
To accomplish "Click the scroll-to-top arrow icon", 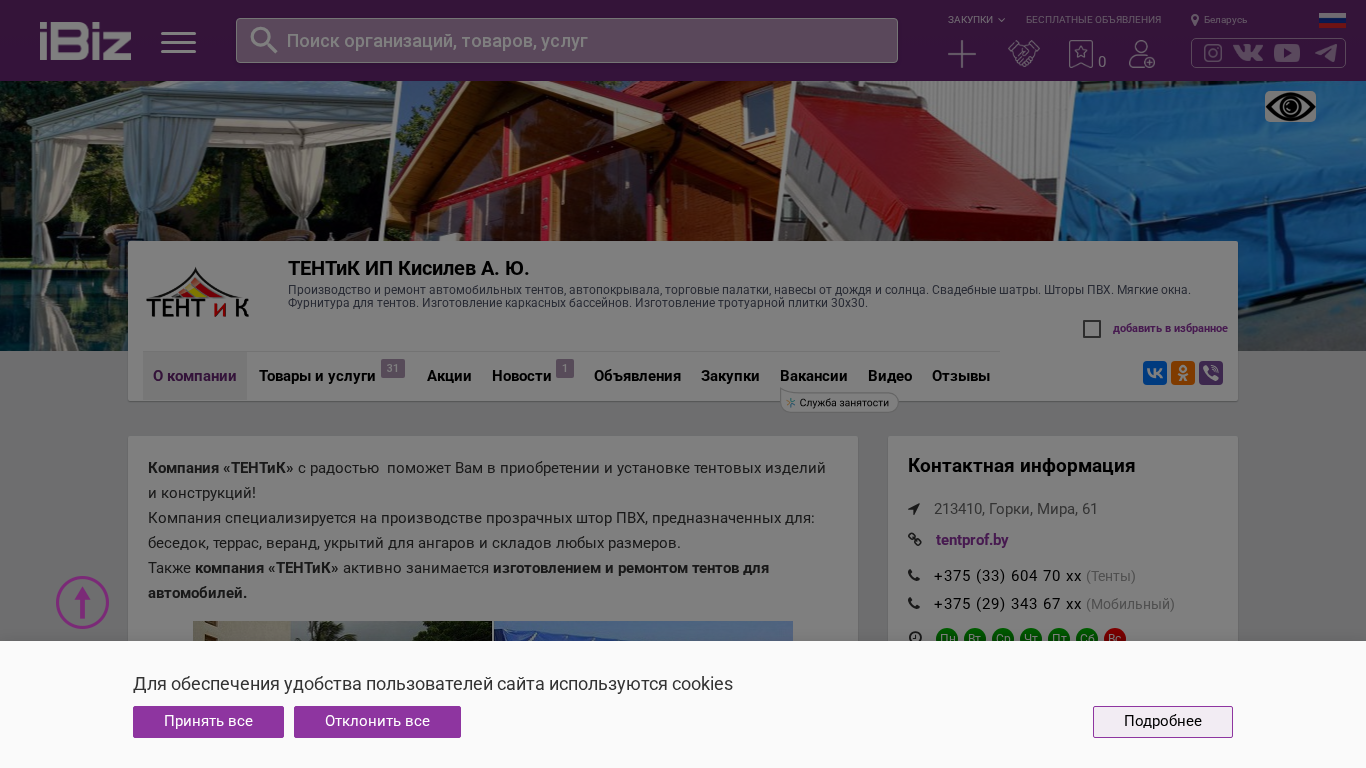I will [x=82, y=602].
